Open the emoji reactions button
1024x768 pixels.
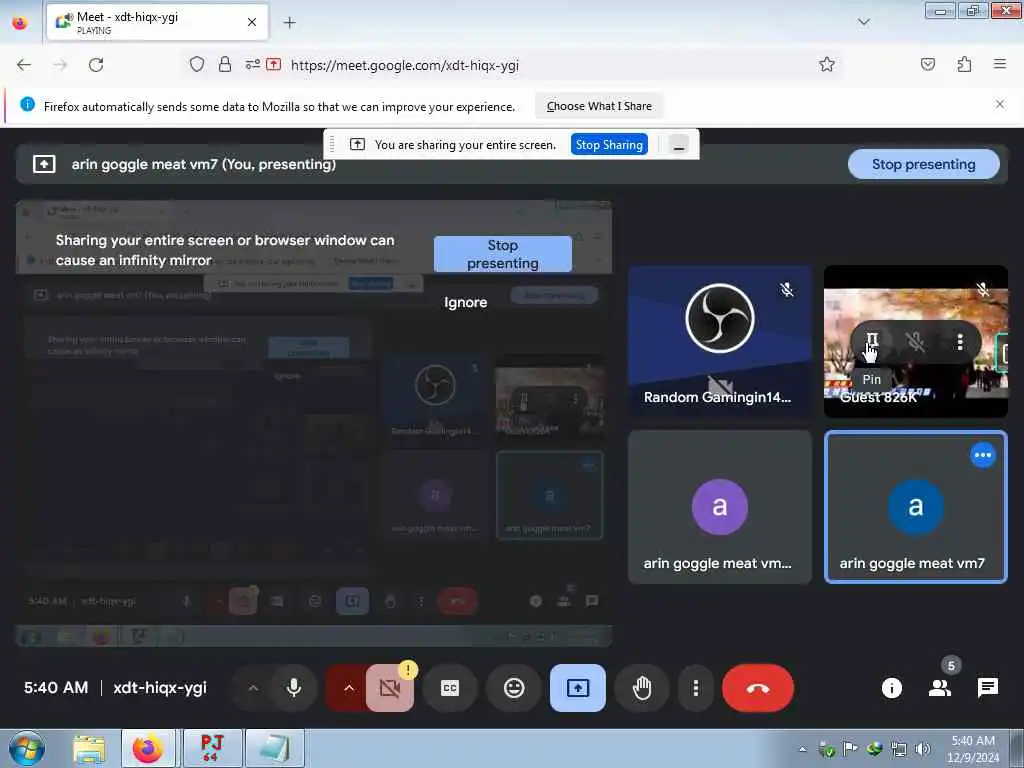point(514,688)
